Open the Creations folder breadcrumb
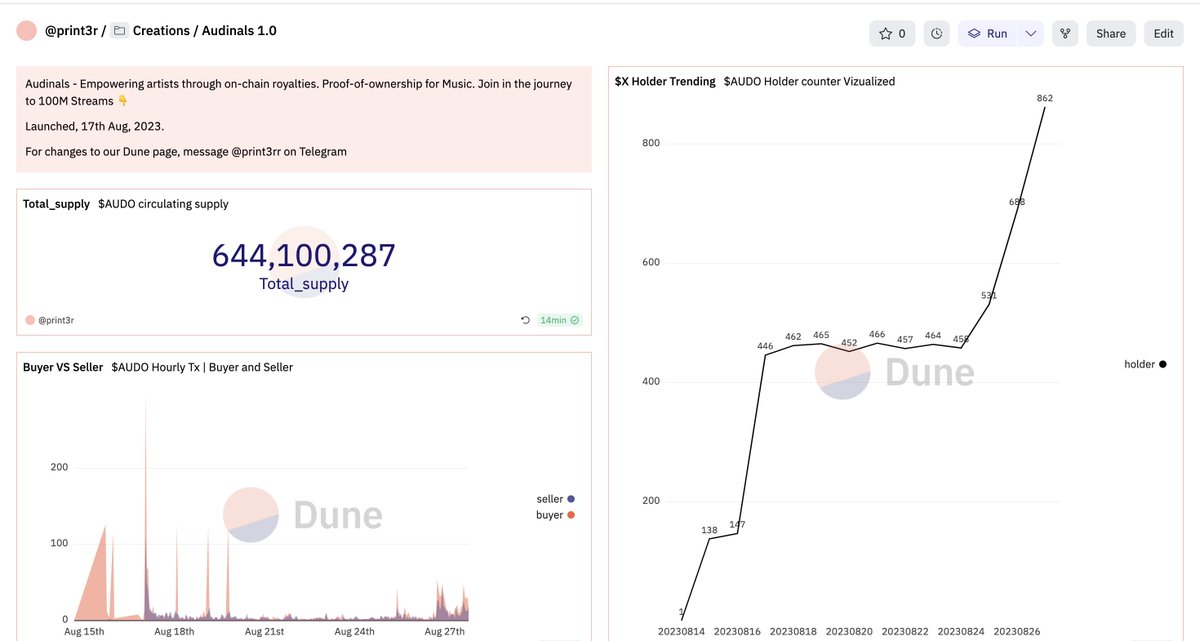1200x641 pixels. click(161, 31)
